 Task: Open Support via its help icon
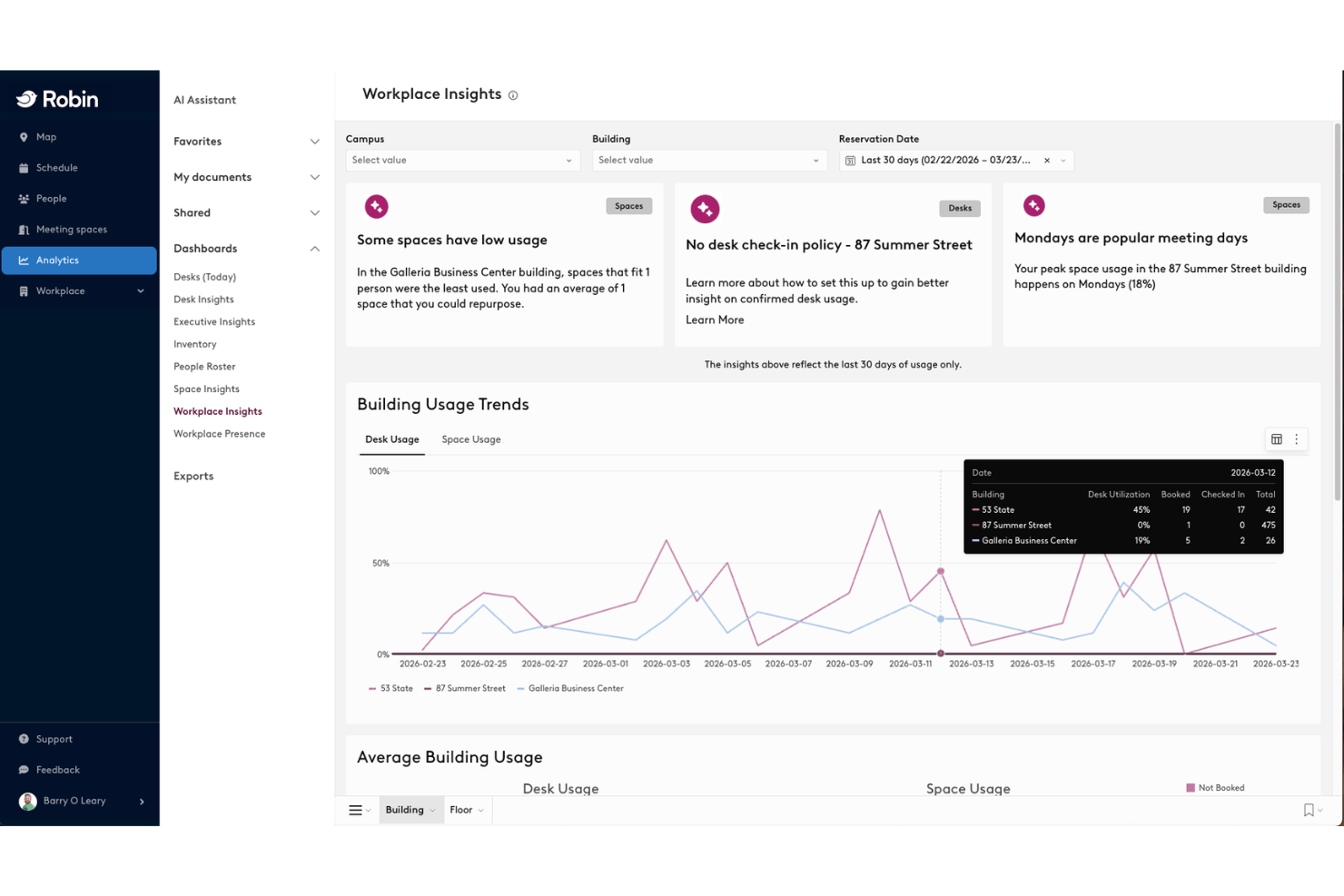pos(24,739)
